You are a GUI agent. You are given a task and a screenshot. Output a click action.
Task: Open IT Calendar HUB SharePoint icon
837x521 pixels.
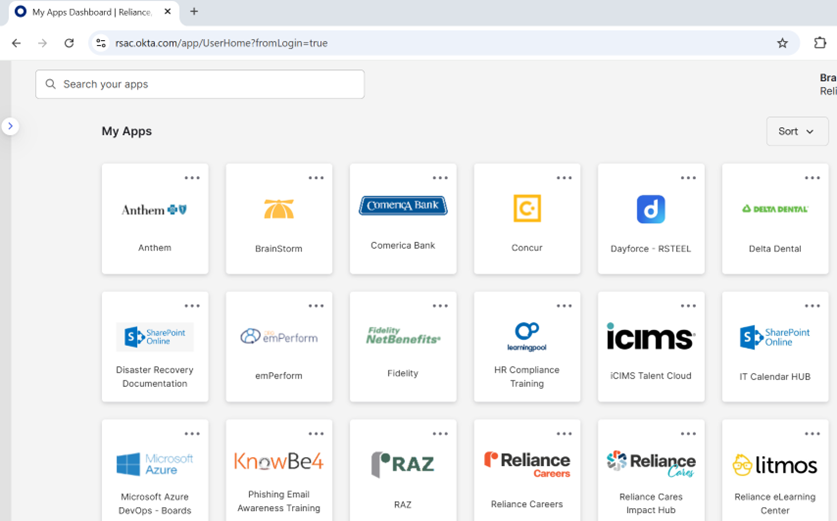pyautogui.click(x=775, y=337)
